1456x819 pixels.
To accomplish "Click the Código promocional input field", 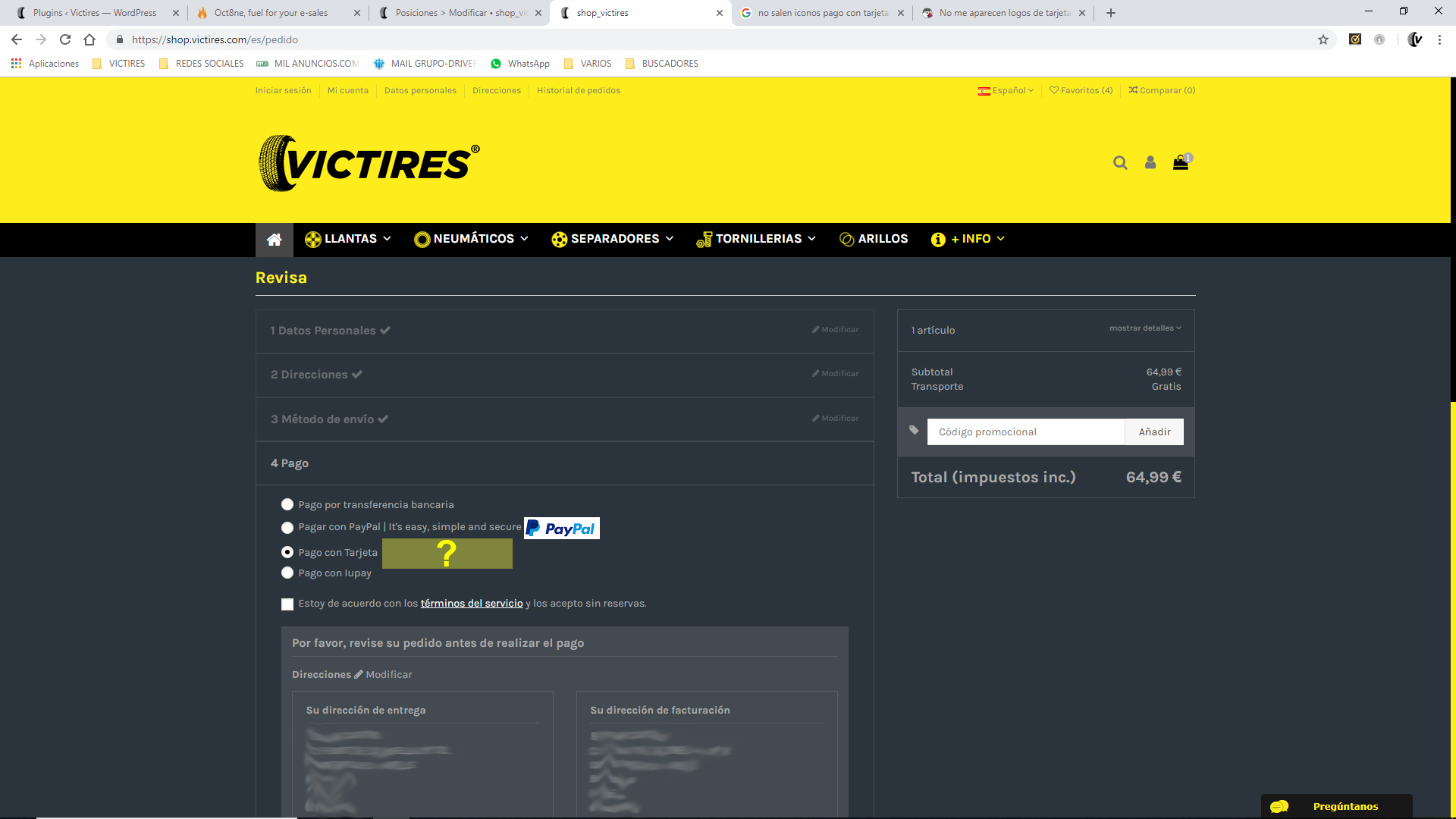I will pyautogui.click(x=1025, y=432).
